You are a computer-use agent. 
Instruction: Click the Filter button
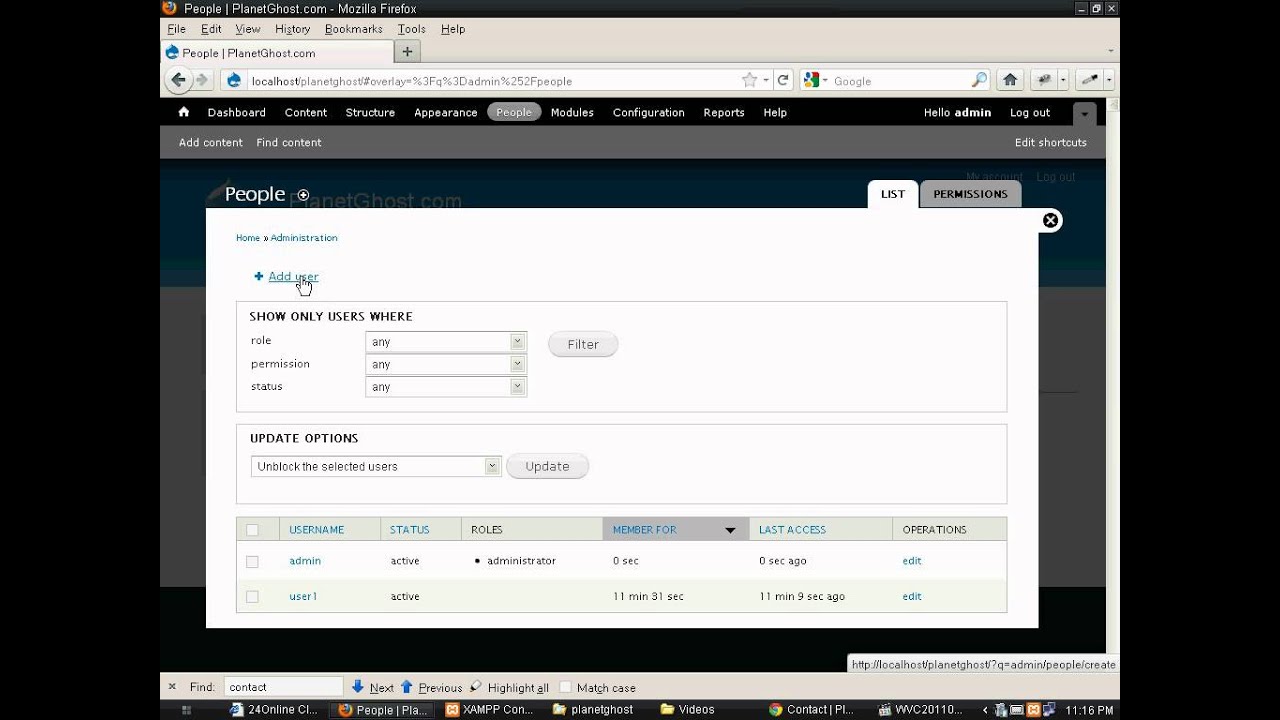click(583, 344)
